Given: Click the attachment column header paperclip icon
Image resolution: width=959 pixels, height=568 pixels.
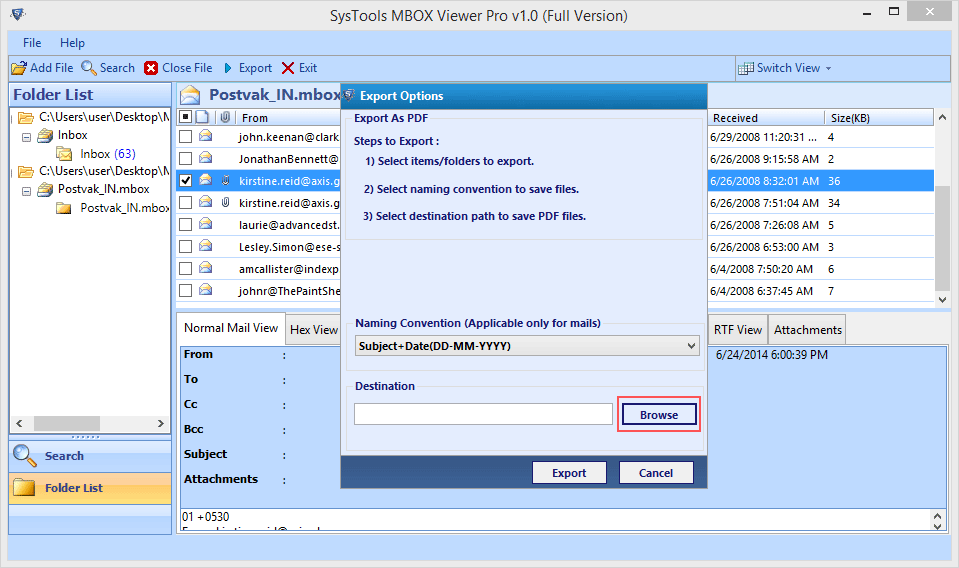Looking at the screenshot, I should click(x=225, y=117).
